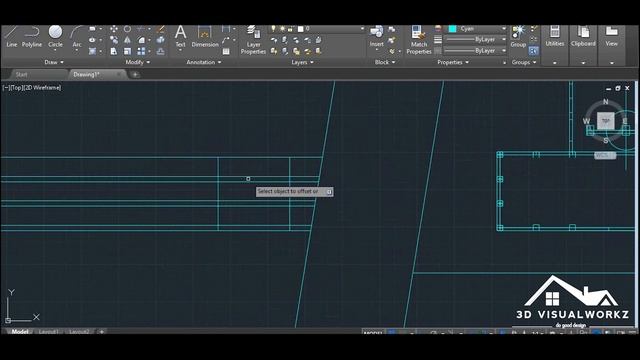Expand the Modify panel dropdown
The height and width of the screenshot is (360, 640).
(x=138, y=62)
